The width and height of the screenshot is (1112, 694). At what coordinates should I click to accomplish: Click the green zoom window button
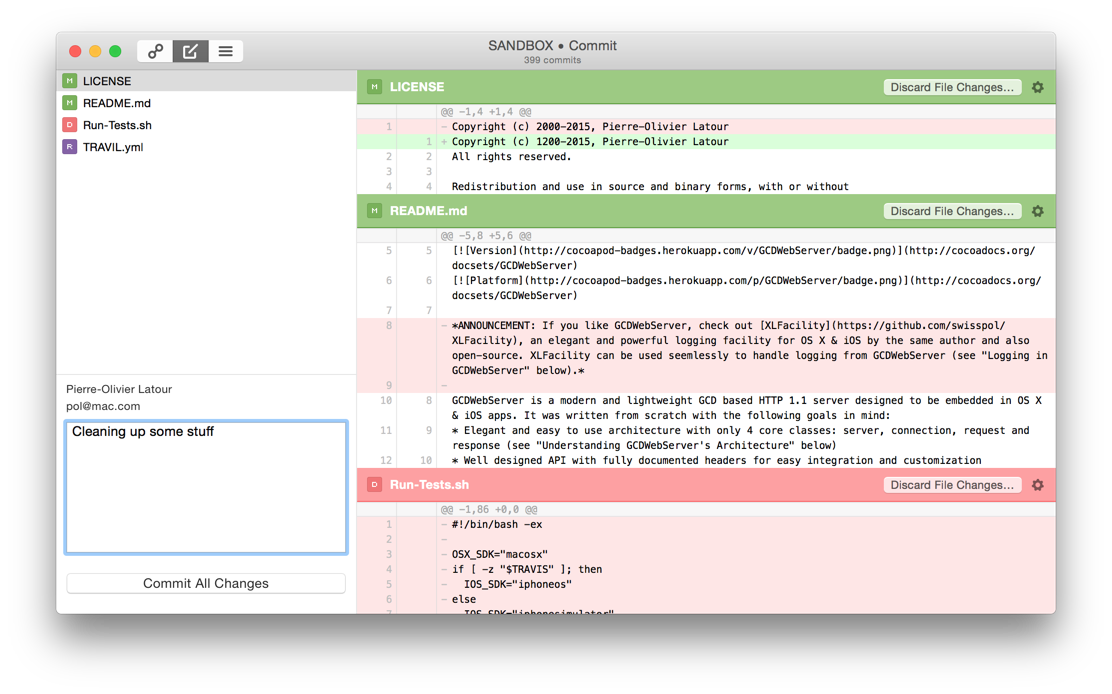coord(115,51)
